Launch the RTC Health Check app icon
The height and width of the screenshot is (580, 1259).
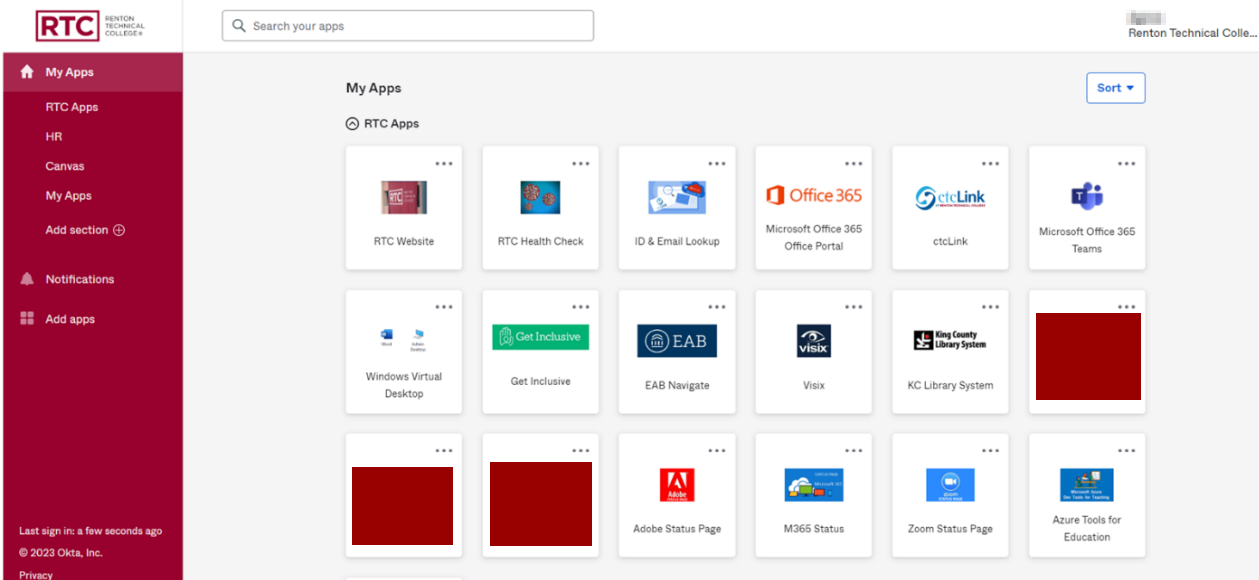pyautogui.click(x=540, y=197)
